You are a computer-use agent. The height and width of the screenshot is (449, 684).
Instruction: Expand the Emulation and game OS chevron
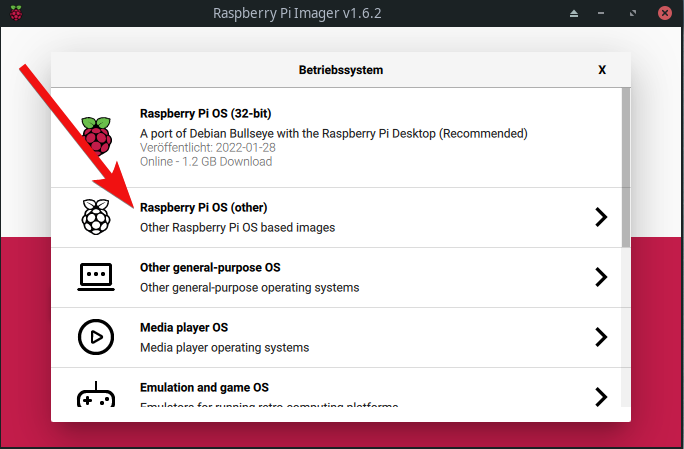601,397
